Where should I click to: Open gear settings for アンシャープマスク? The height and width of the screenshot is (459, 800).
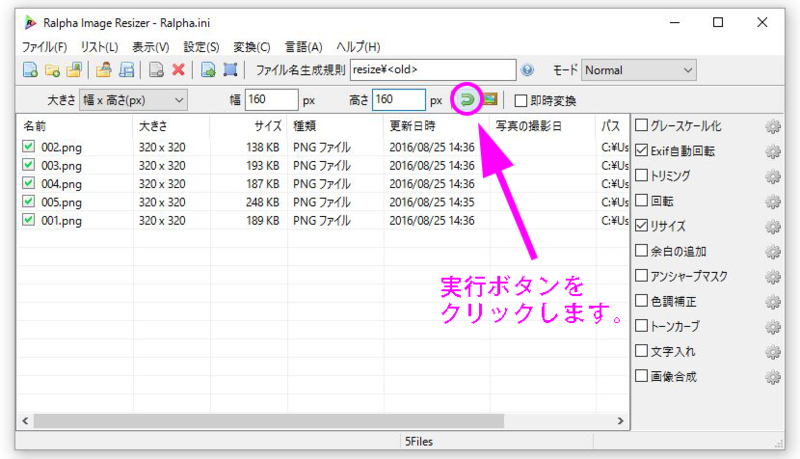pos(773,276)
